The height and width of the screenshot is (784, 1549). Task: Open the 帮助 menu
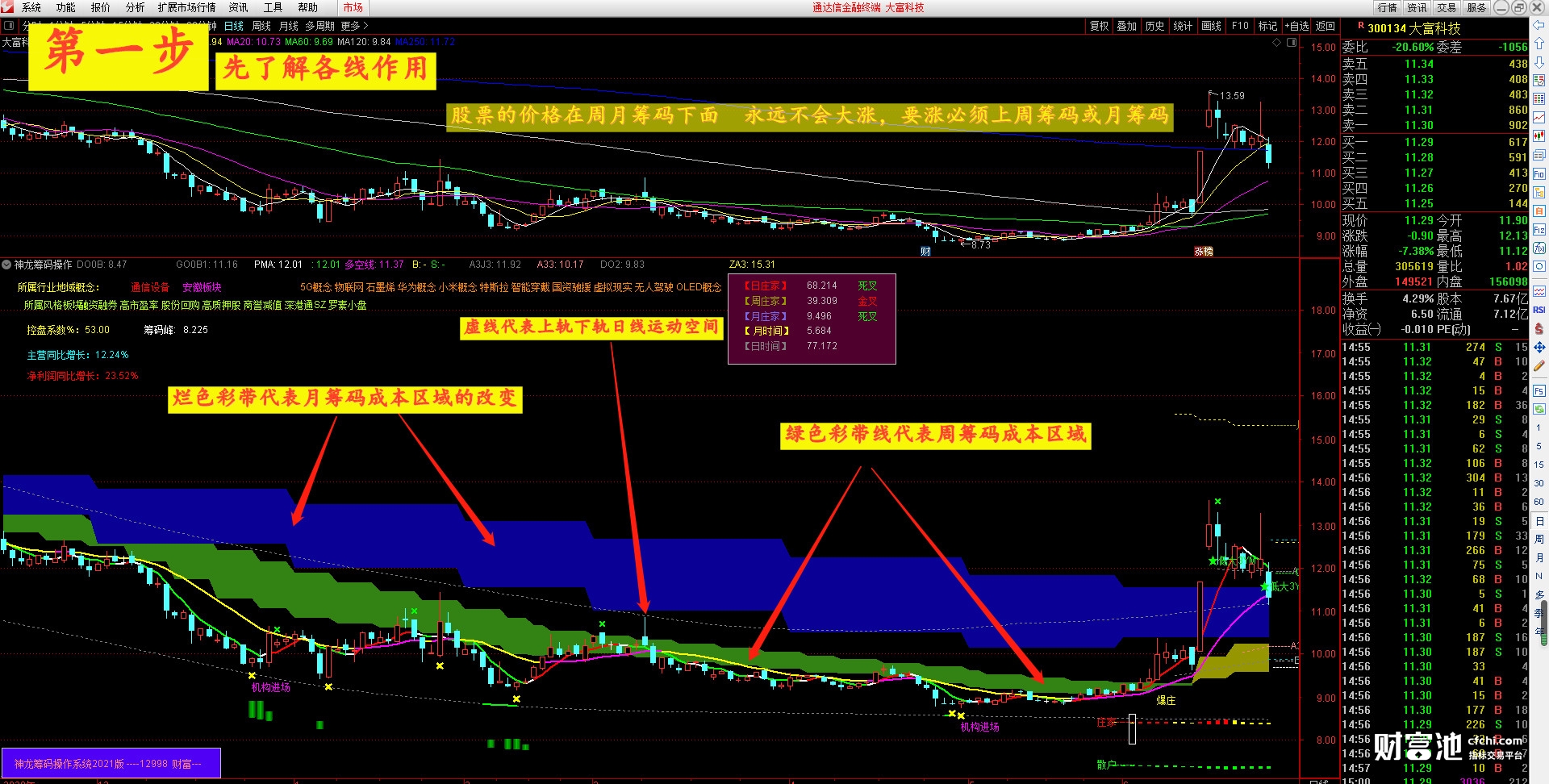click(307, 7)
